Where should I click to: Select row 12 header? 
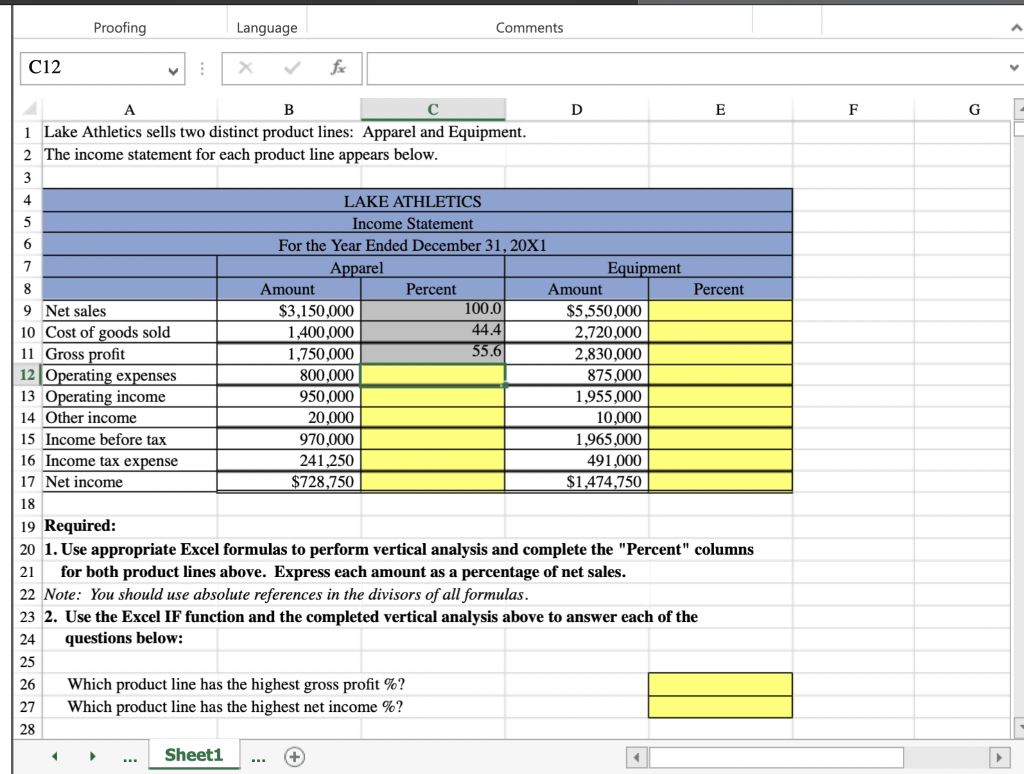27,375
